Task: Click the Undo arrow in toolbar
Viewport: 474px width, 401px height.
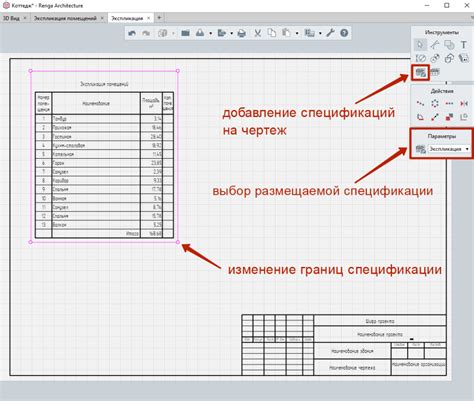Action: pos(132,33)
